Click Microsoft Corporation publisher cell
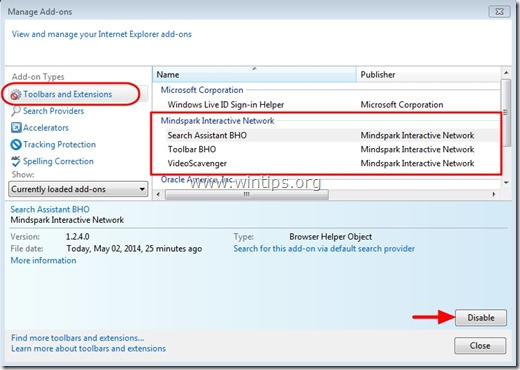The width and height of the screenshot is (520, 370). click(x=402, y=105)
